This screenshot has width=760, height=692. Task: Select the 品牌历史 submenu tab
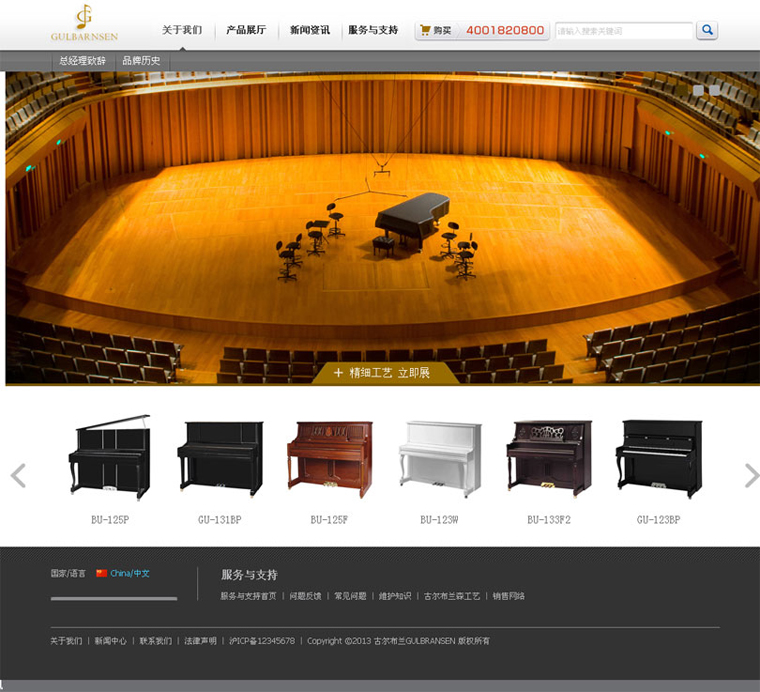pyautogui.click(x=141, y=61)
